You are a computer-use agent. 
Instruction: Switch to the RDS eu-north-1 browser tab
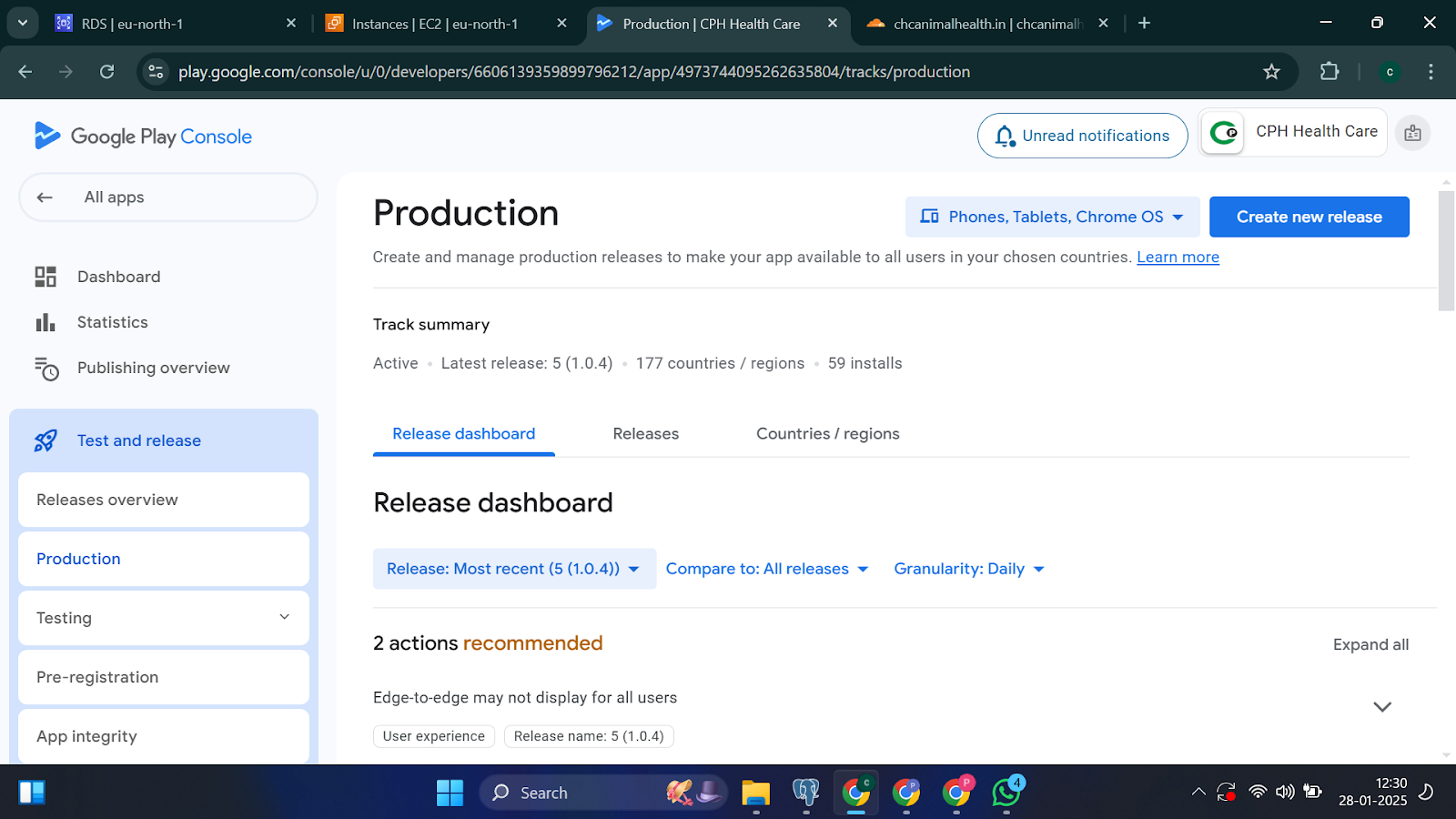(176, 24)
